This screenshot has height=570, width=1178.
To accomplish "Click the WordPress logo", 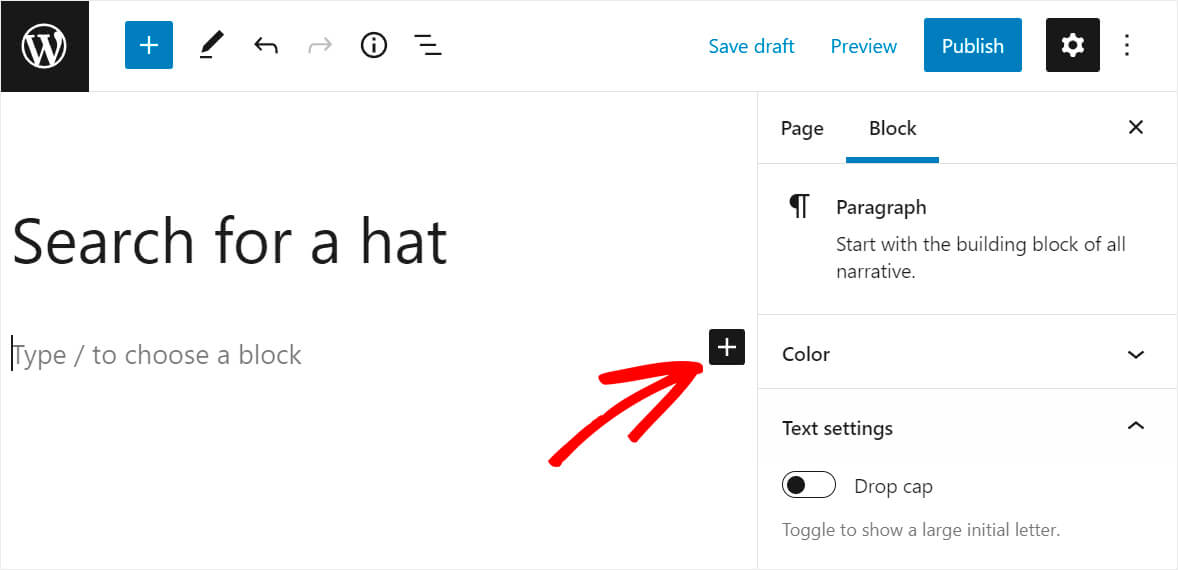I will (44, 46).
